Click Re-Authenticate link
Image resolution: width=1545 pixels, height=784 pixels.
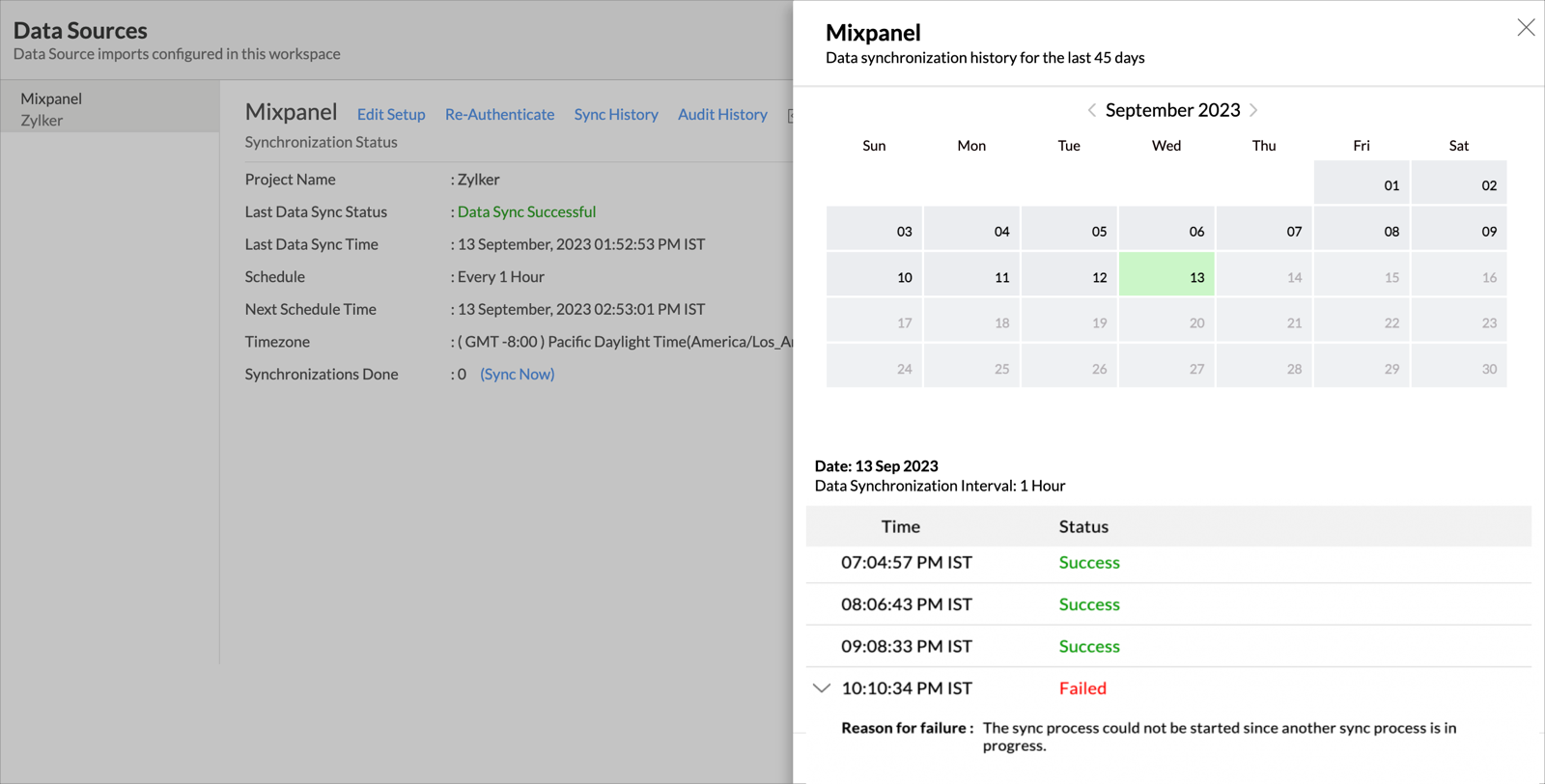click(x=499, y=114)
